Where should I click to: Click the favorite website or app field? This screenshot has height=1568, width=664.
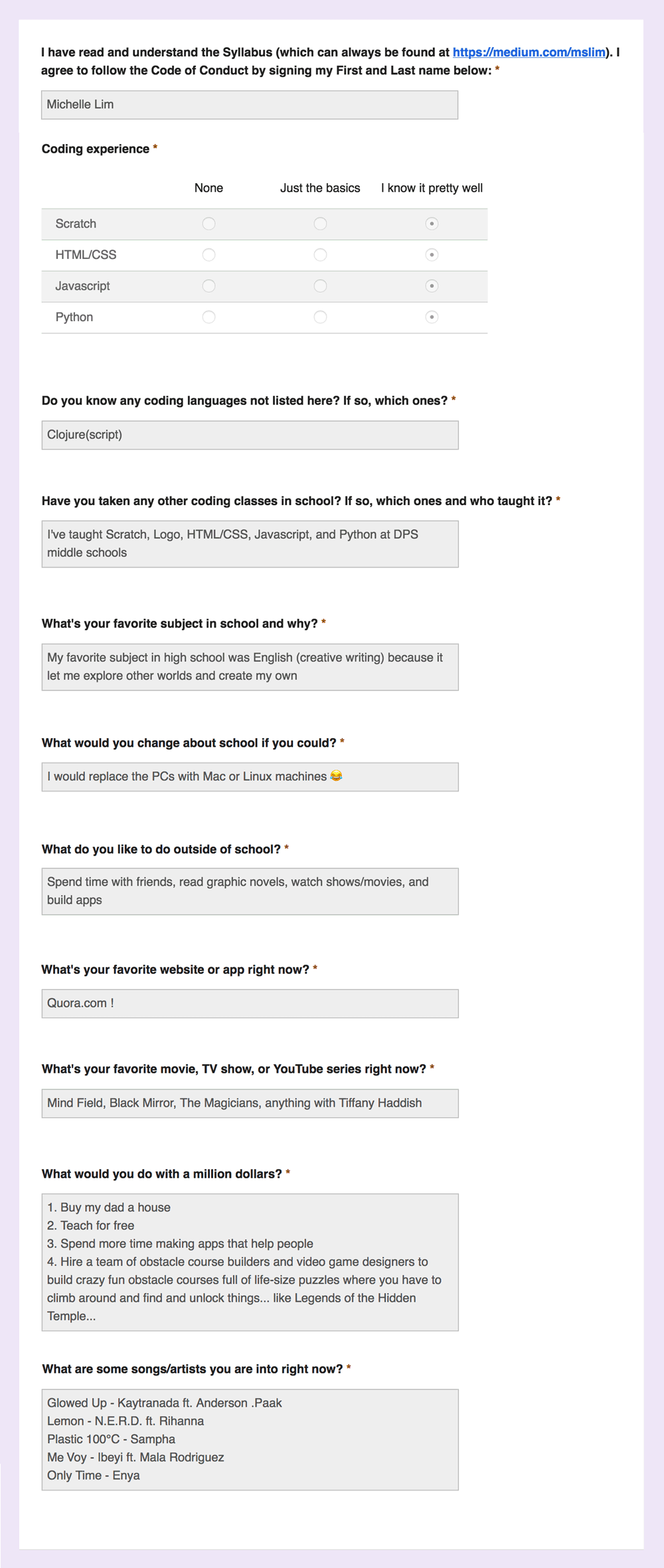250,1003
